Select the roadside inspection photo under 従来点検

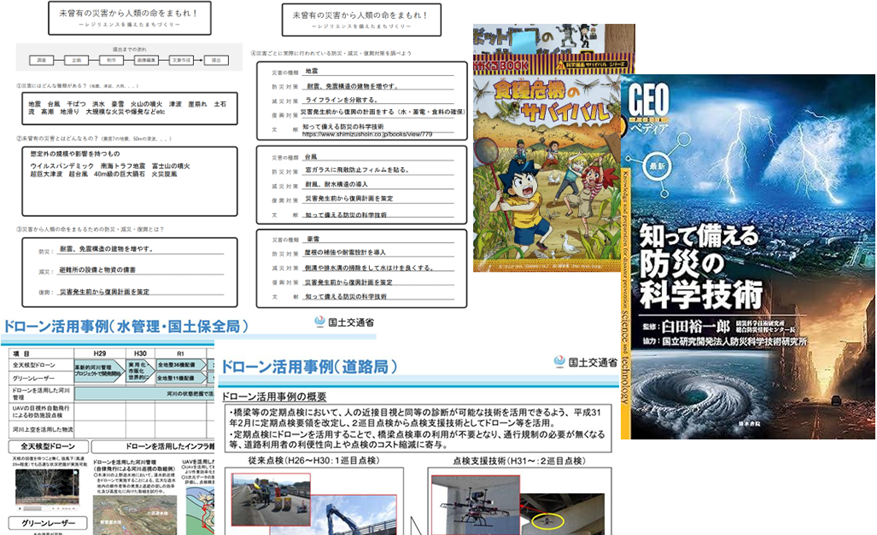tap(271, 499)
